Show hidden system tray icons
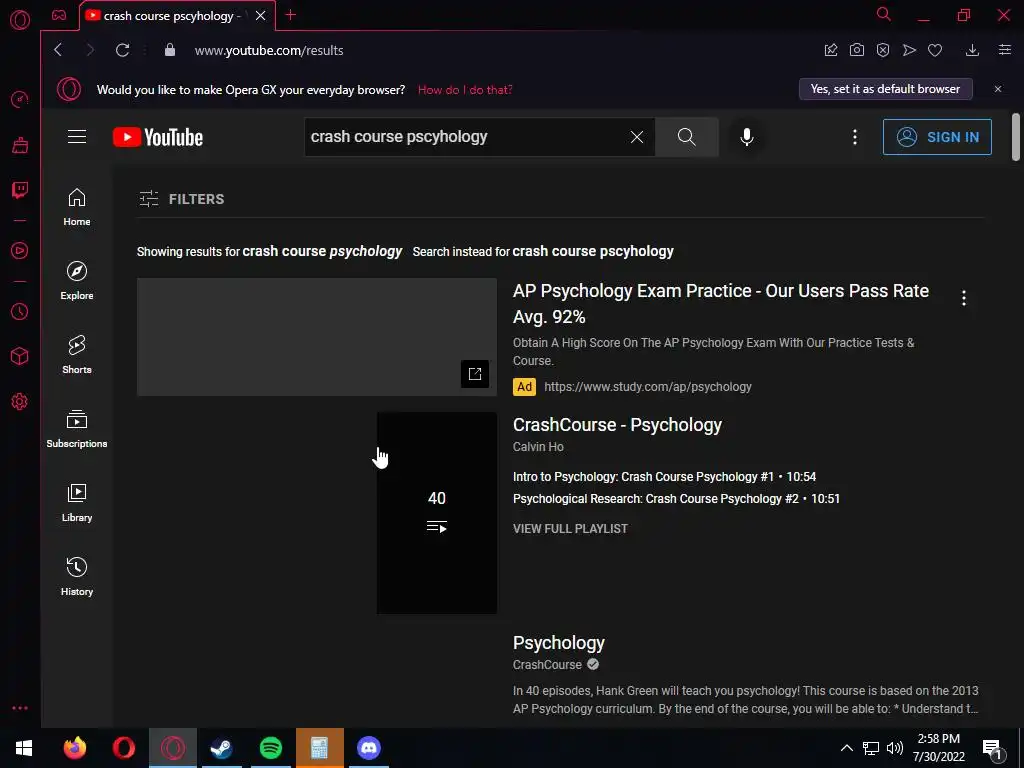 tap(846, 748)
